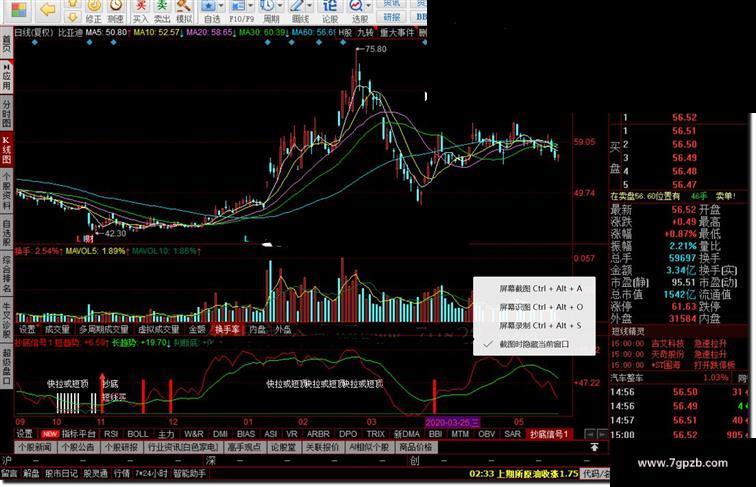Click the 2020-03-25 date marker
This screenshot has height=487, width=756.
tap(452, 422)
